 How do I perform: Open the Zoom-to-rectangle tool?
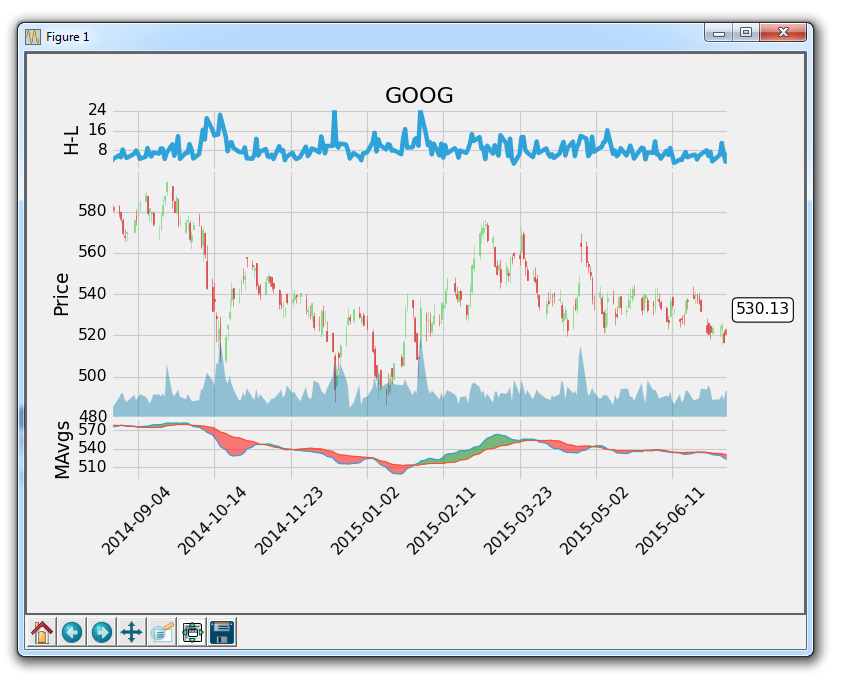(x=161, y=631)
